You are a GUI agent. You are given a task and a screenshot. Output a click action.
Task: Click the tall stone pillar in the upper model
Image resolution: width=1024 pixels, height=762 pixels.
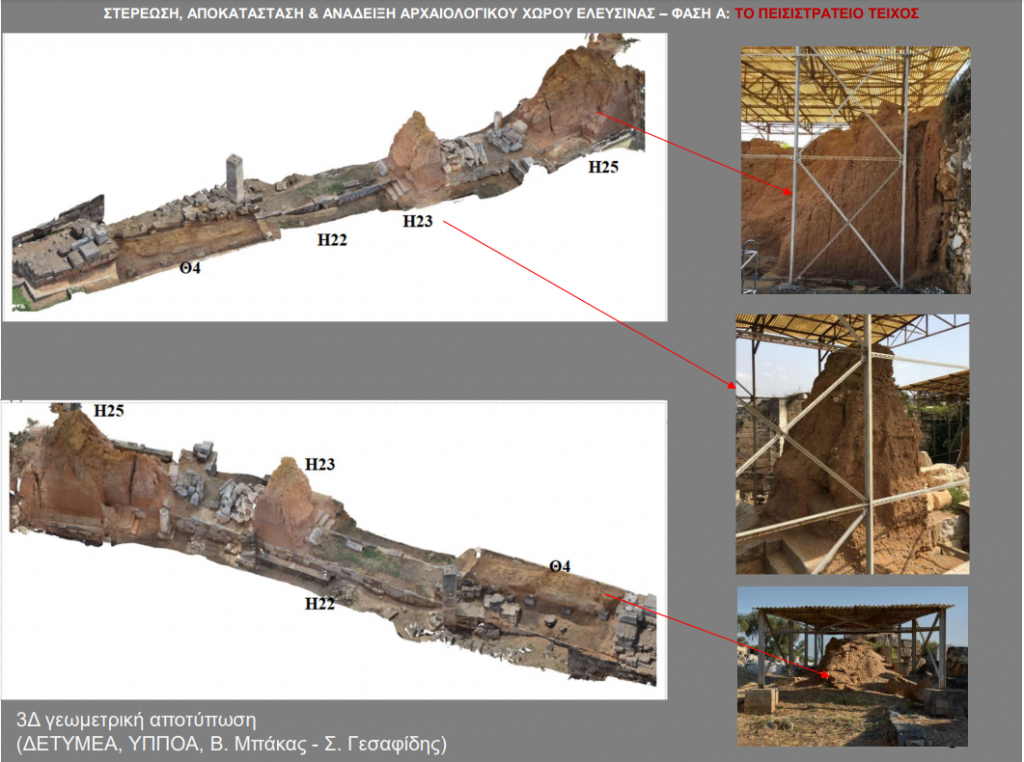(235, 178)
